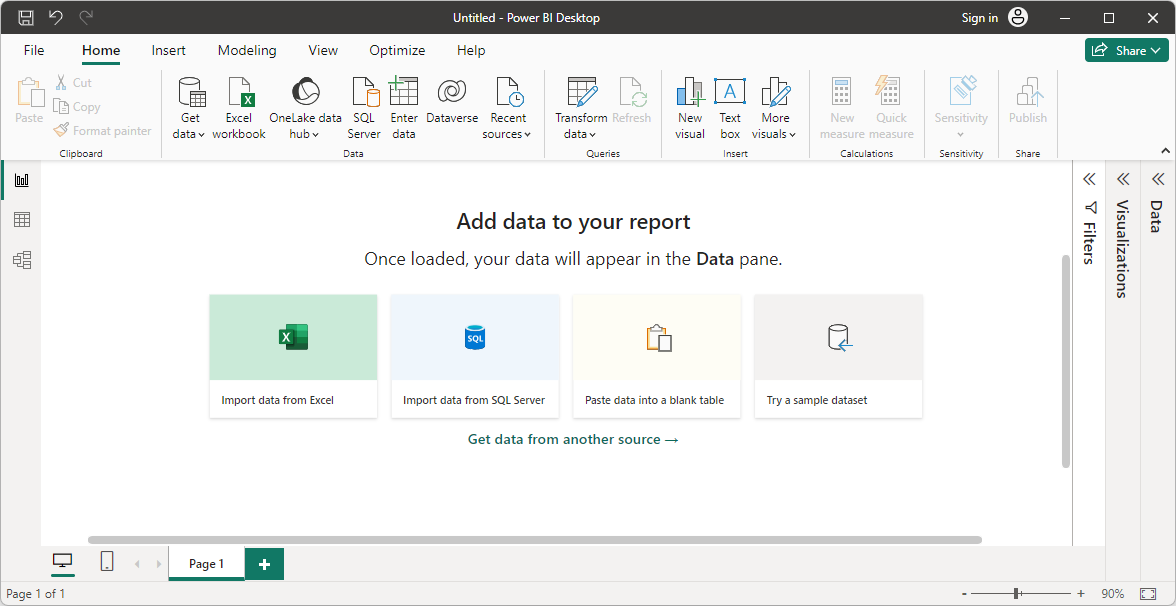1176x606 pixels.
Task: Click Try a sample dataset card
Action: click(x=838, y=356)
